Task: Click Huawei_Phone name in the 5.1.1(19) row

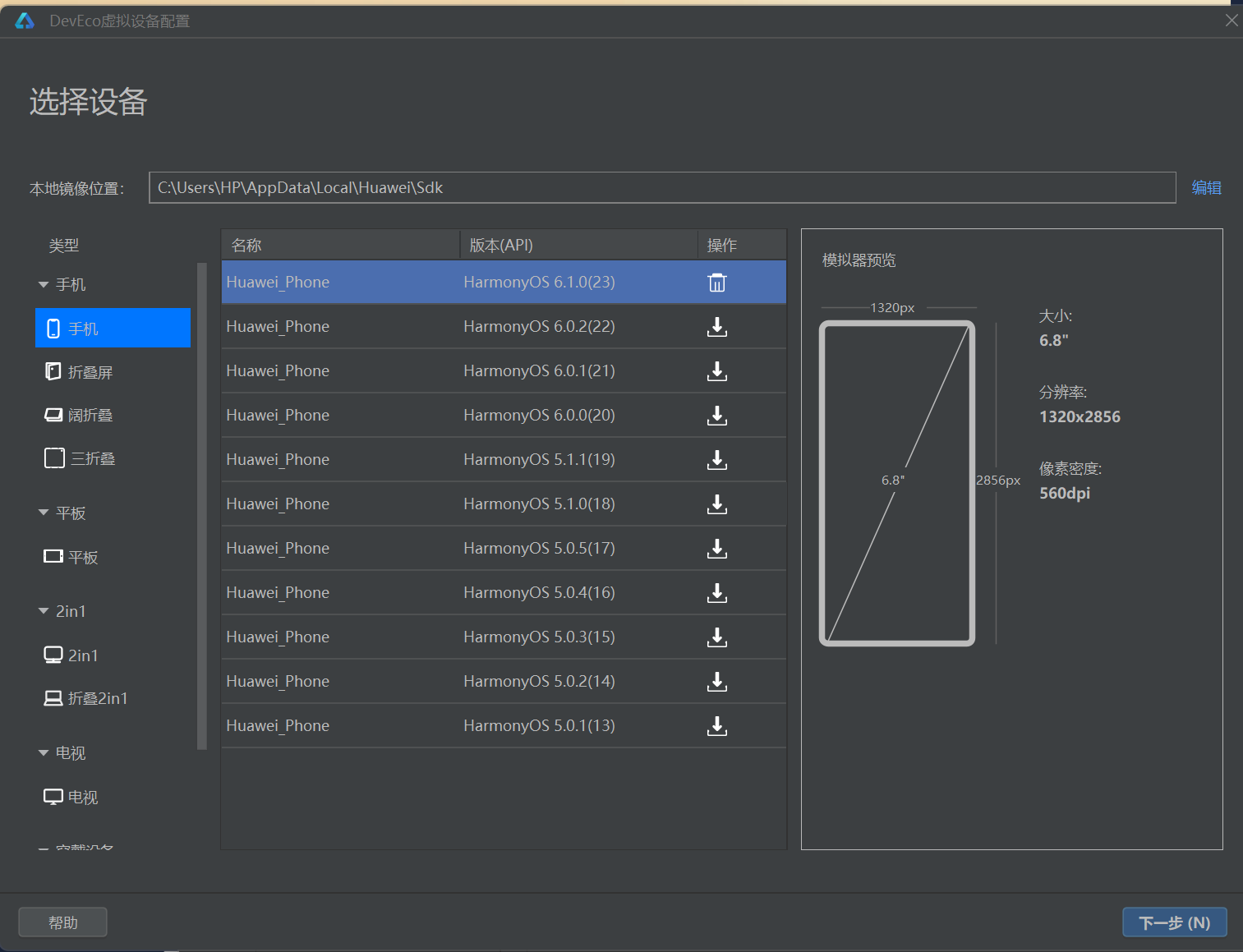Action: tap(278, 459)
